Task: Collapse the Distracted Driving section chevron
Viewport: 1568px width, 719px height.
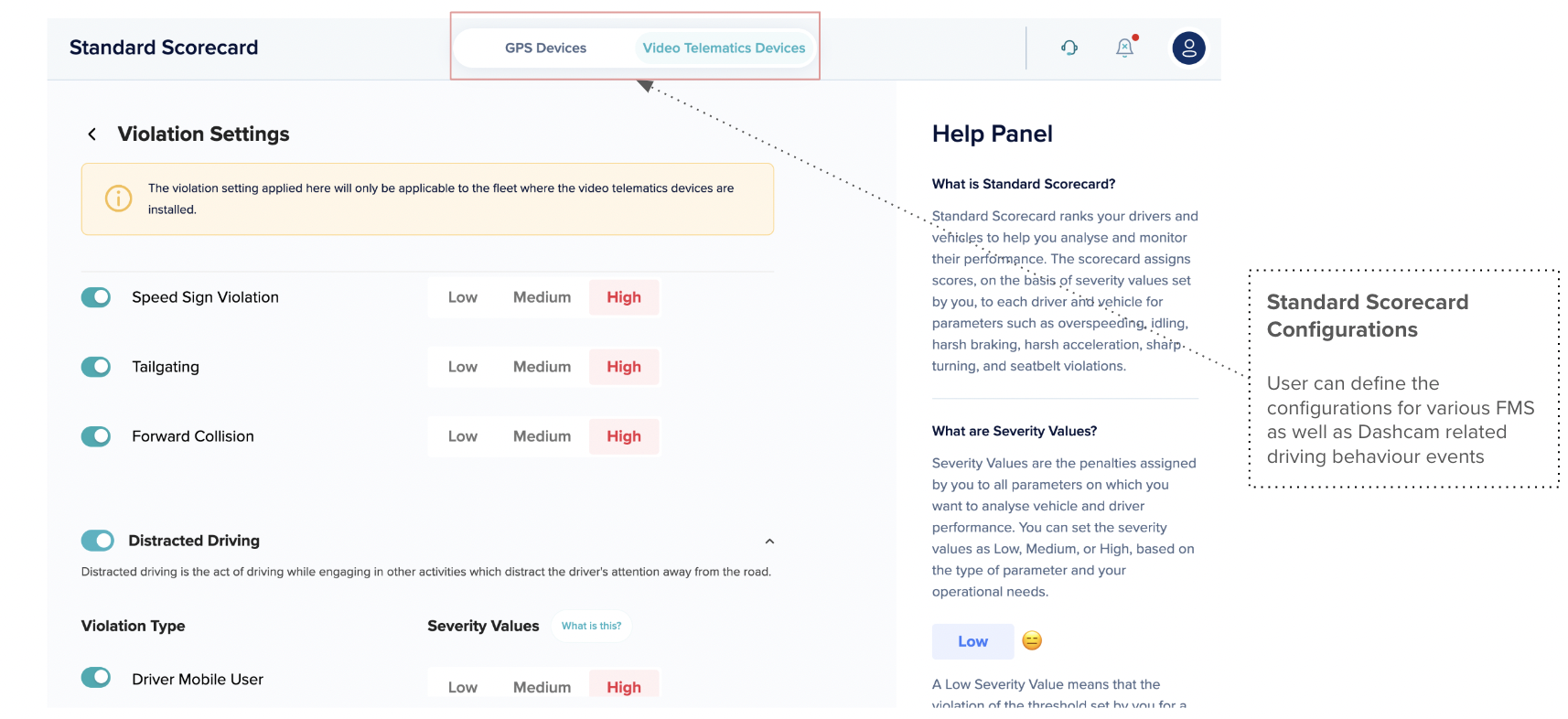Action: [769, 542]
